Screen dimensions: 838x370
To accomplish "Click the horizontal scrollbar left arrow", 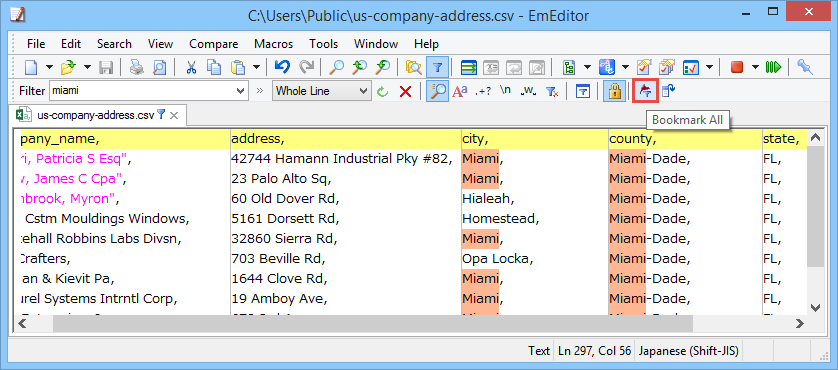I will 22,323.
